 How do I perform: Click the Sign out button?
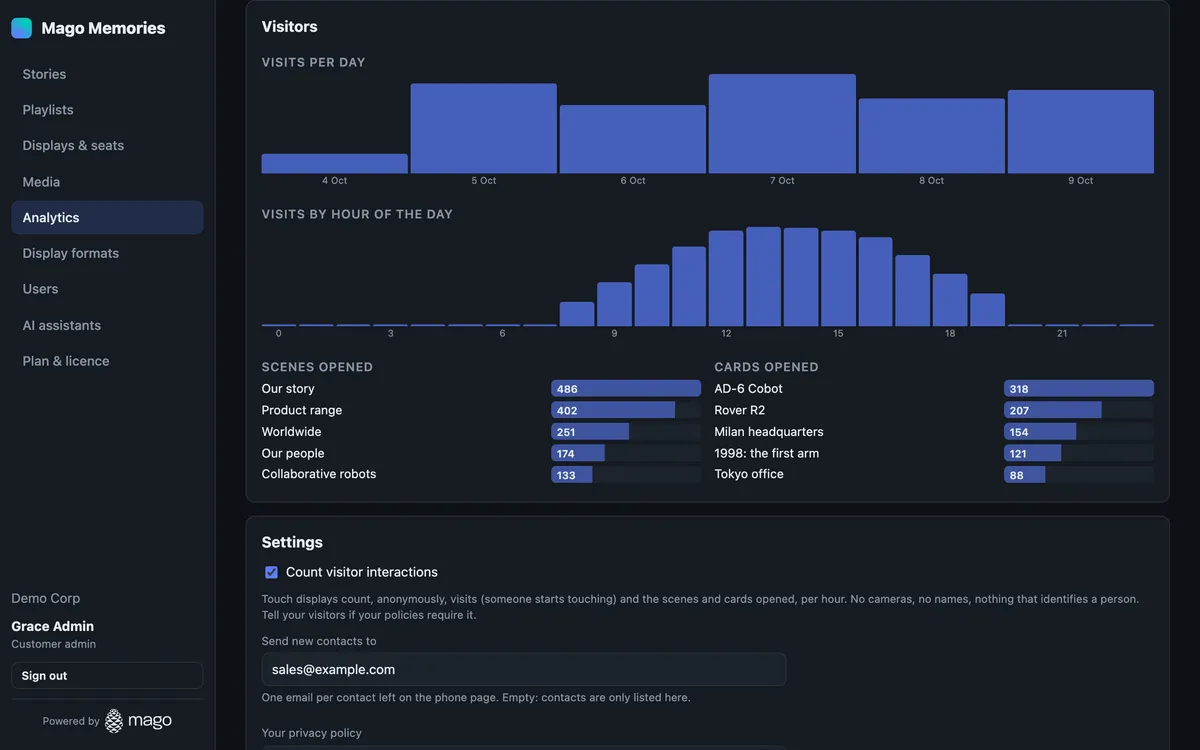[x=107, y=676]
